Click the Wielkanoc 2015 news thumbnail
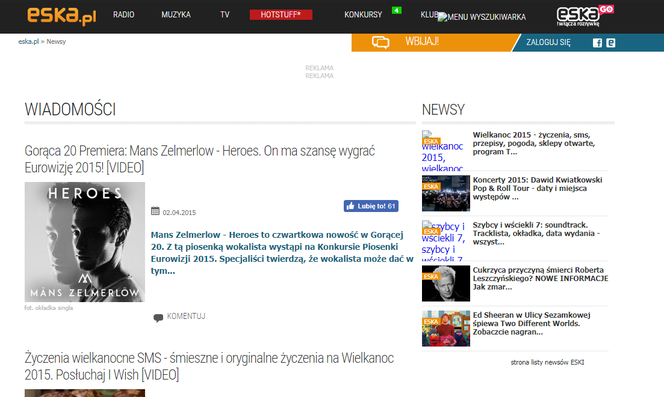Screen dimensions: 664x397 tap(445, 150)
